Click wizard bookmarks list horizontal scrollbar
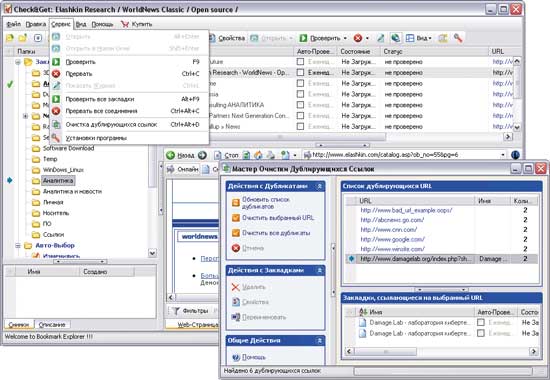The width and height of the screenshot is (550, 380). [x=441, y=351]
